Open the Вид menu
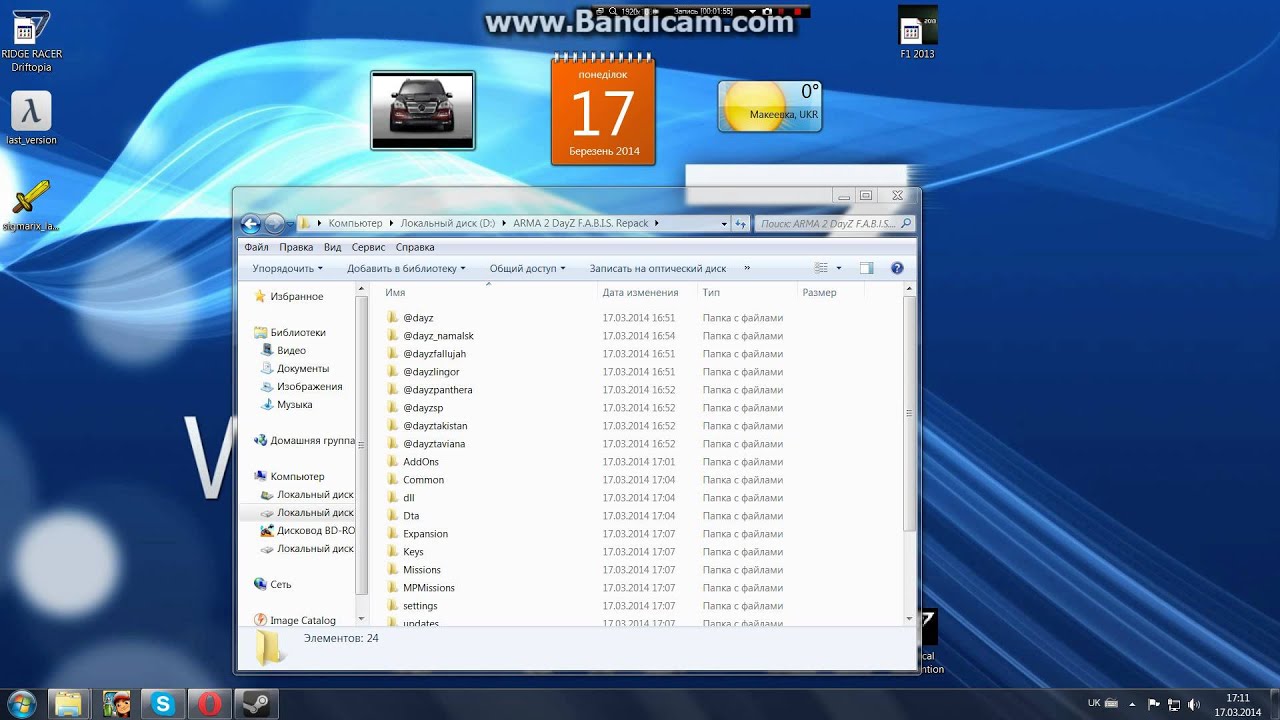The width and height of the screenshot is (1280, 720). coord(333,247)
